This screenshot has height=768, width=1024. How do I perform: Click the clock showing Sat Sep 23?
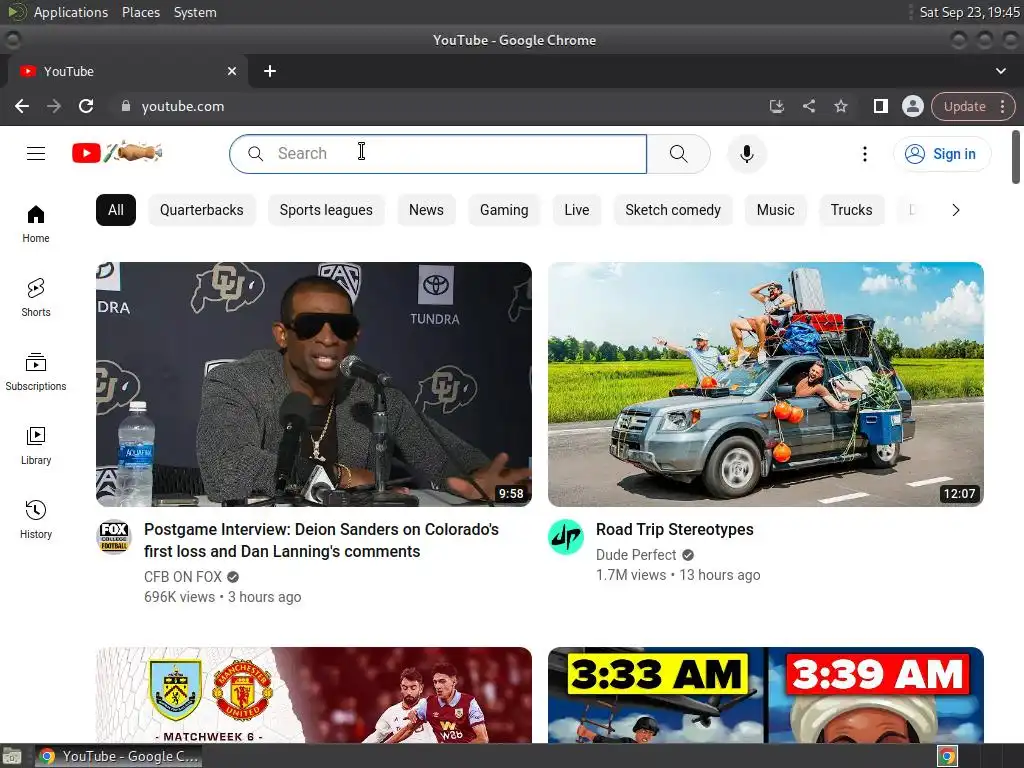pos(969,12)
